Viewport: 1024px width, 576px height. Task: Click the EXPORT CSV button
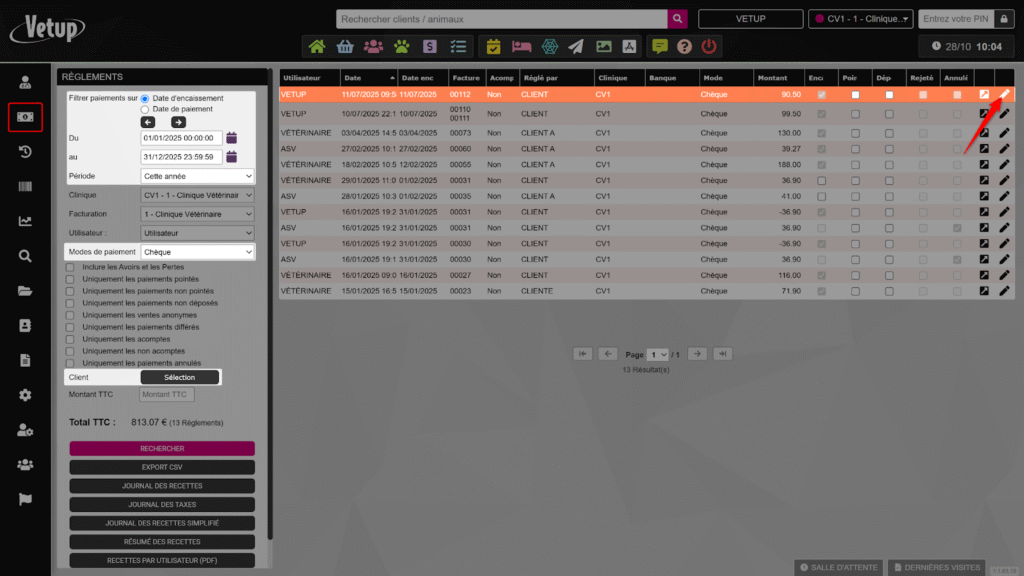click(162, 467)
